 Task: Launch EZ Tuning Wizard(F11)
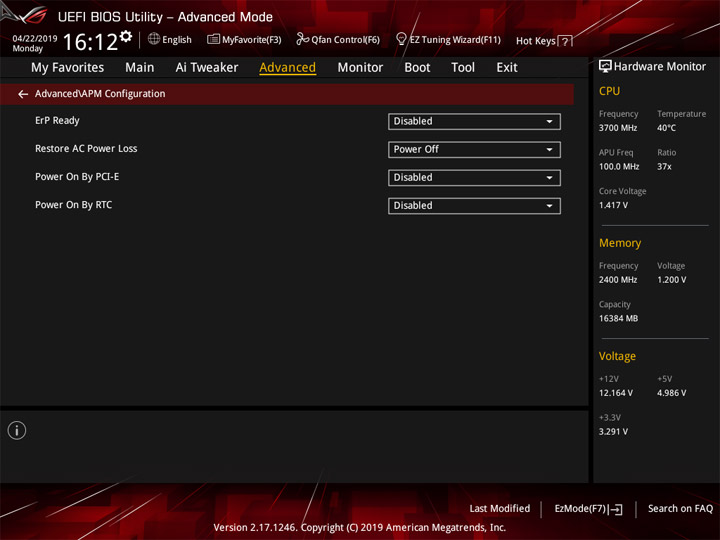[x=455, y=40]
